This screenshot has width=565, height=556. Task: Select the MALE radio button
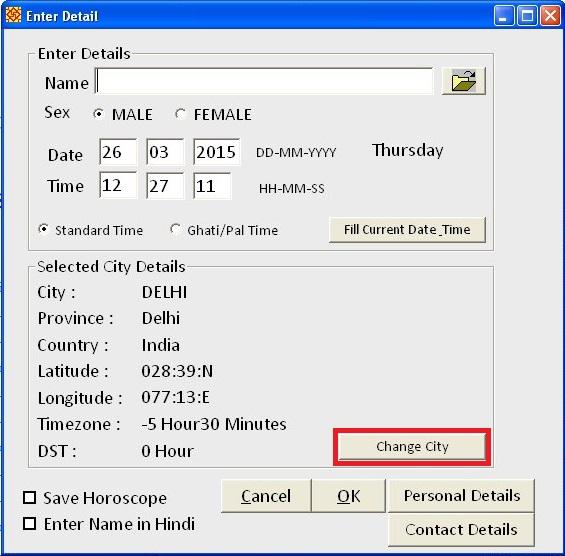(x=98, y=114)
